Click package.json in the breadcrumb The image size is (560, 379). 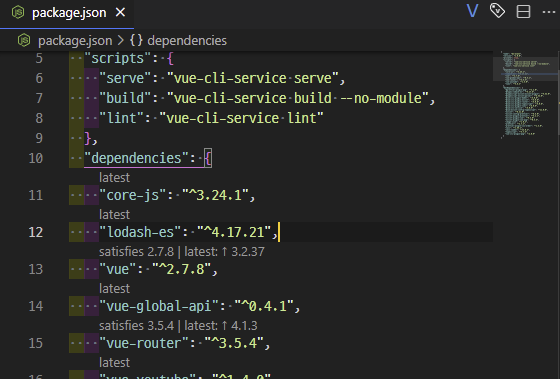pos(75,41)
